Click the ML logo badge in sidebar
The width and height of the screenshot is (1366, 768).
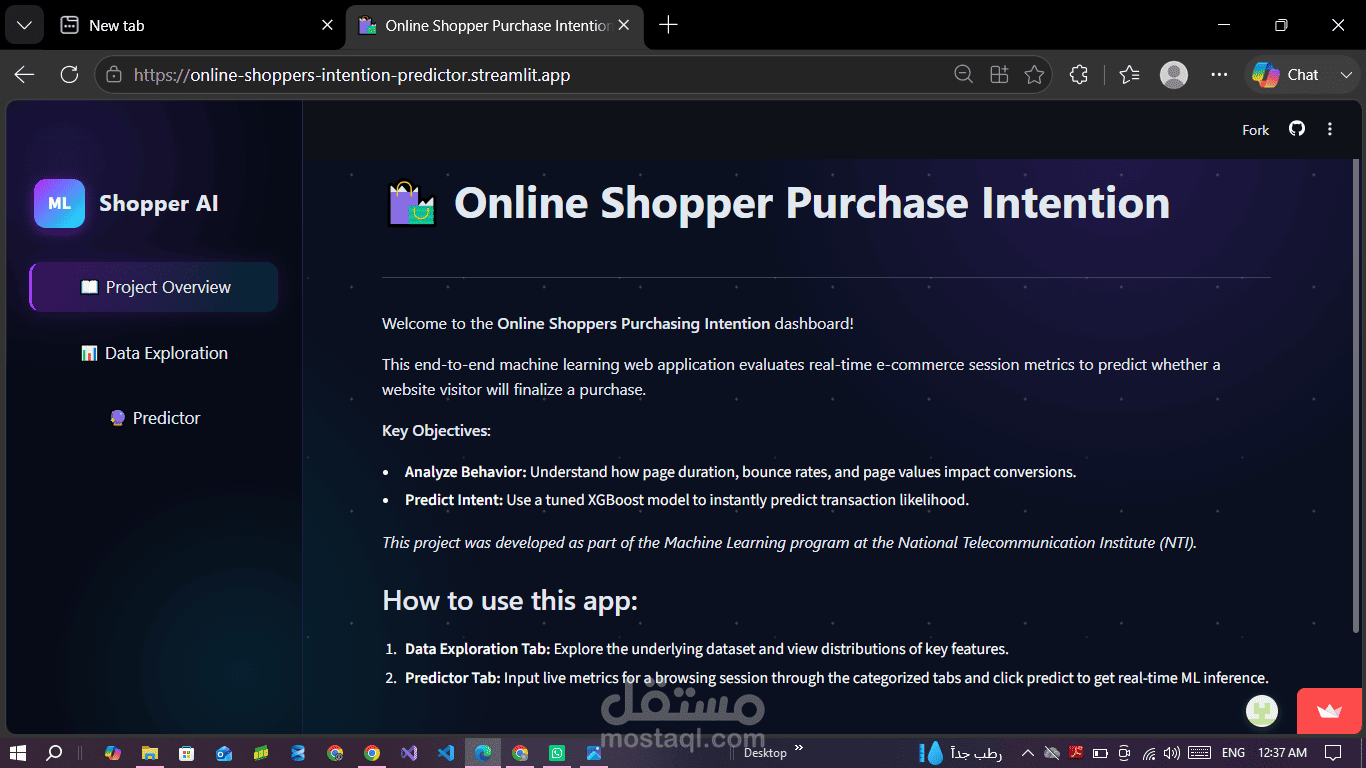pos(59,203)
